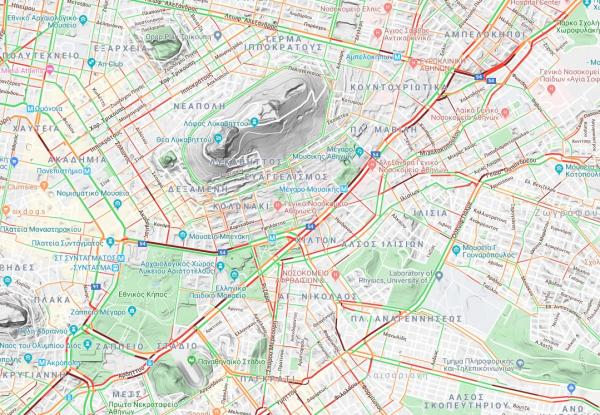
Task: Click the Ζάππειο Μέγαρο landmark marker
Action: pos(132,311)
